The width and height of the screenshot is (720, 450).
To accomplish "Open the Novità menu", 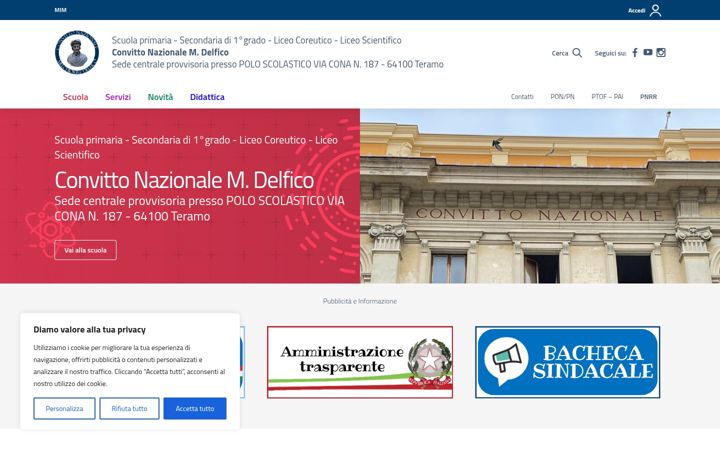I will pos(160,97).
